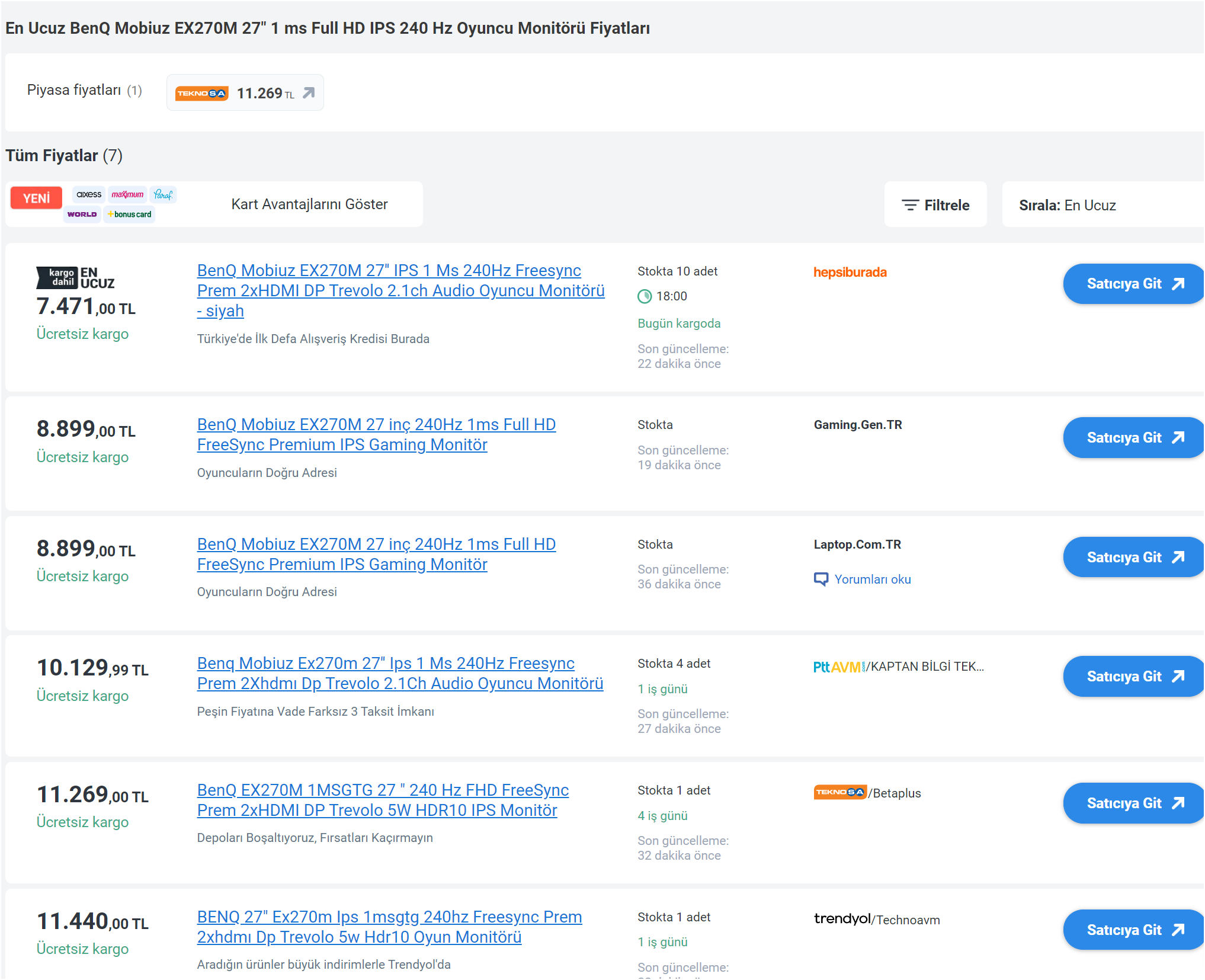Image resolution: width=1205 pixels, height=980 pixels.
Task: Click the 11.440,00 TL price
Action: [92, 921]
